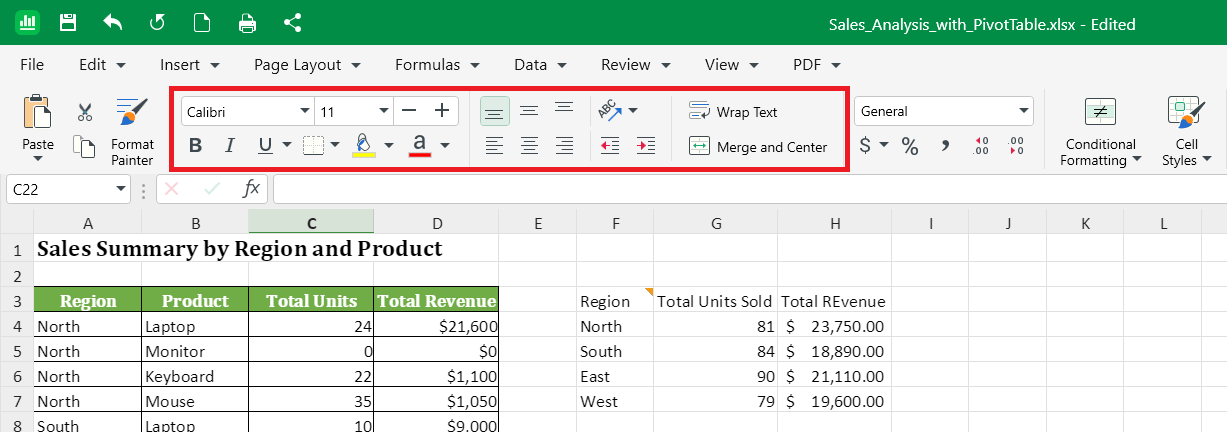This screenshot has width=1227, height=432.
Task: Expand font color dropdown arrow
Action: click(444, 146)
